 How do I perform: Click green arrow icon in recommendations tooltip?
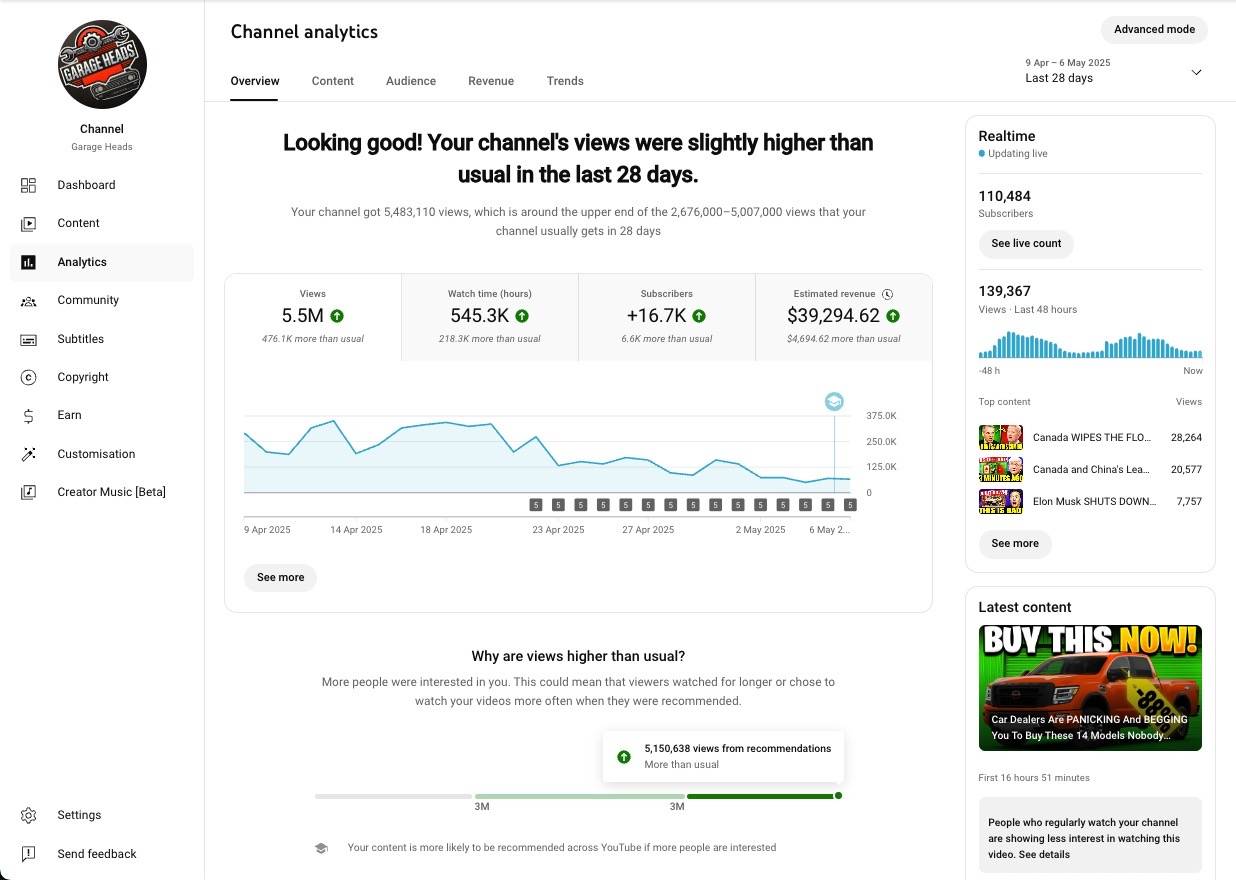click(x=624, y=757)
